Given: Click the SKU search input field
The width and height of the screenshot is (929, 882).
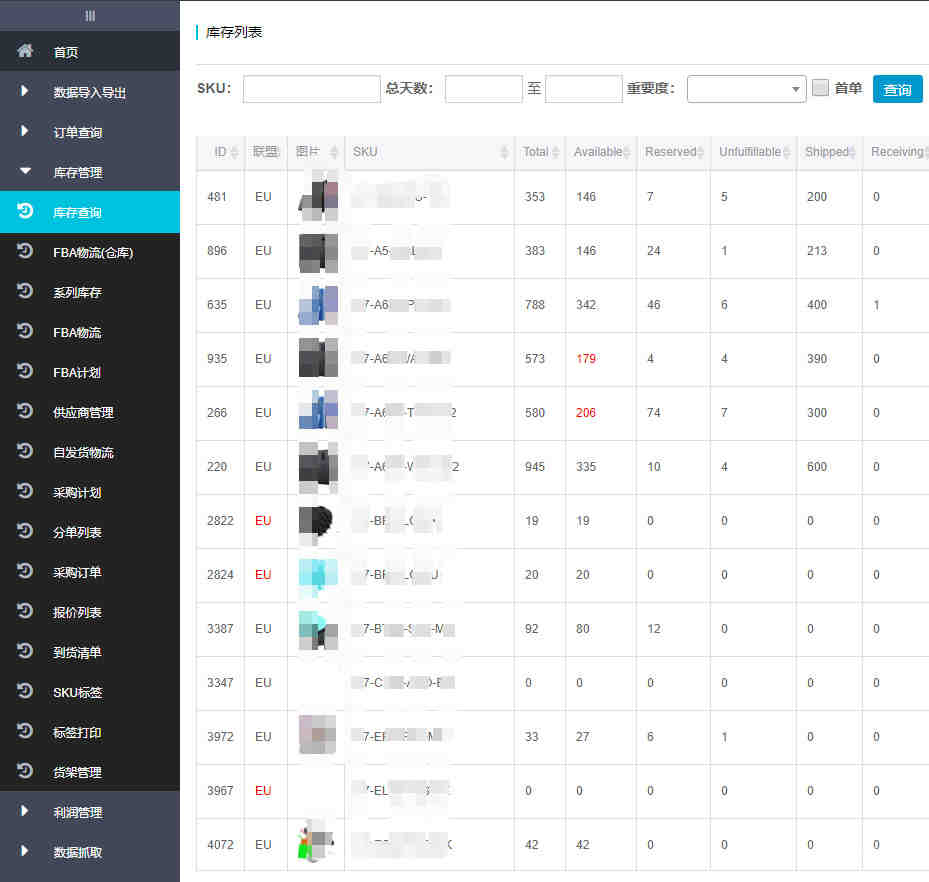Looking at the screenshot, I should tap(311, 89).
